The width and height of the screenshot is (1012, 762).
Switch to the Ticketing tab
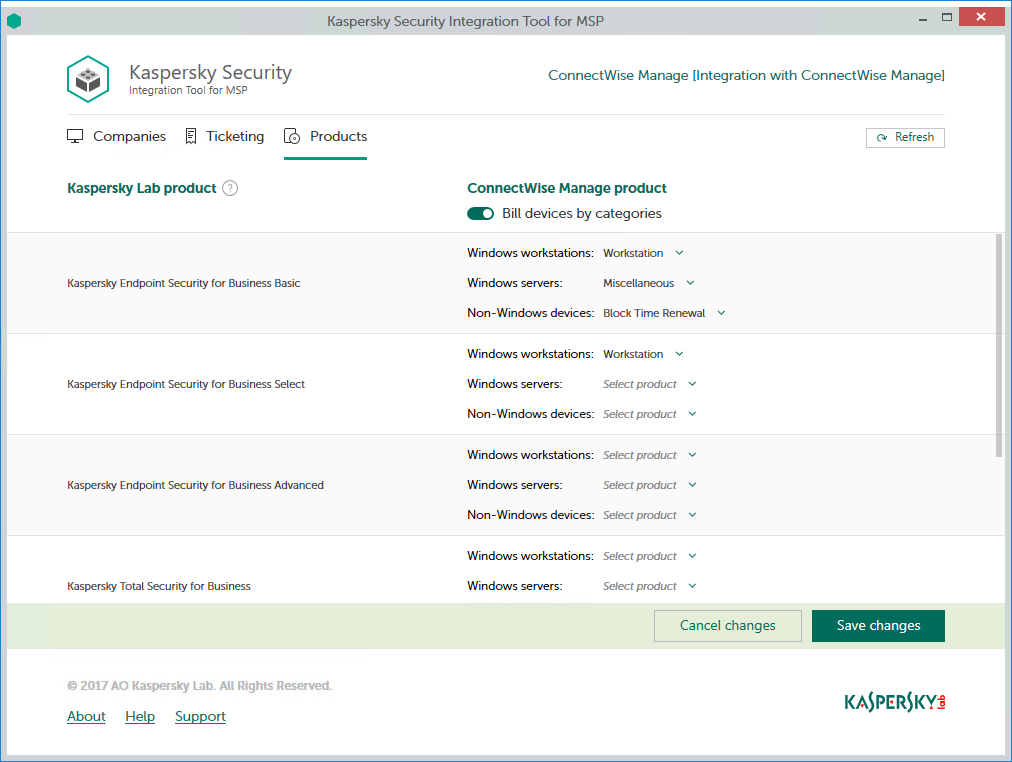click(x=235, y=136)
